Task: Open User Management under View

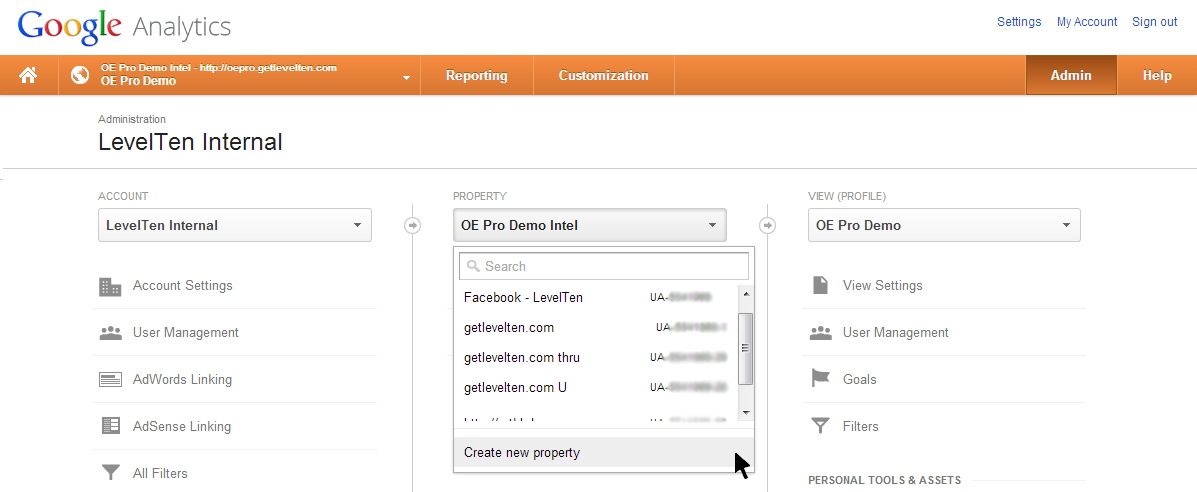Action: click(895, 332)
